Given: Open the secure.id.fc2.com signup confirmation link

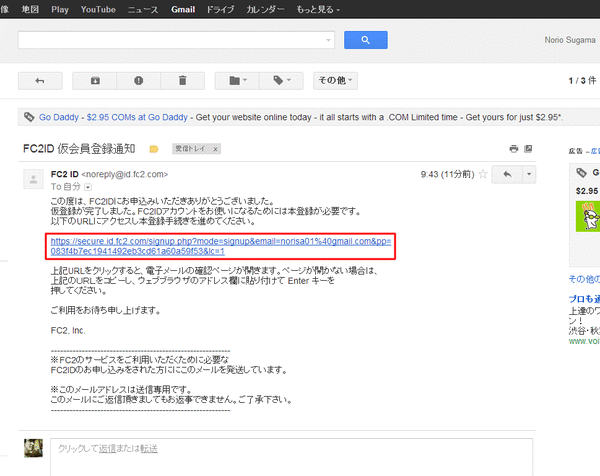Looking at the screenshot, I should pyautogui.click(x=220, y=246).
